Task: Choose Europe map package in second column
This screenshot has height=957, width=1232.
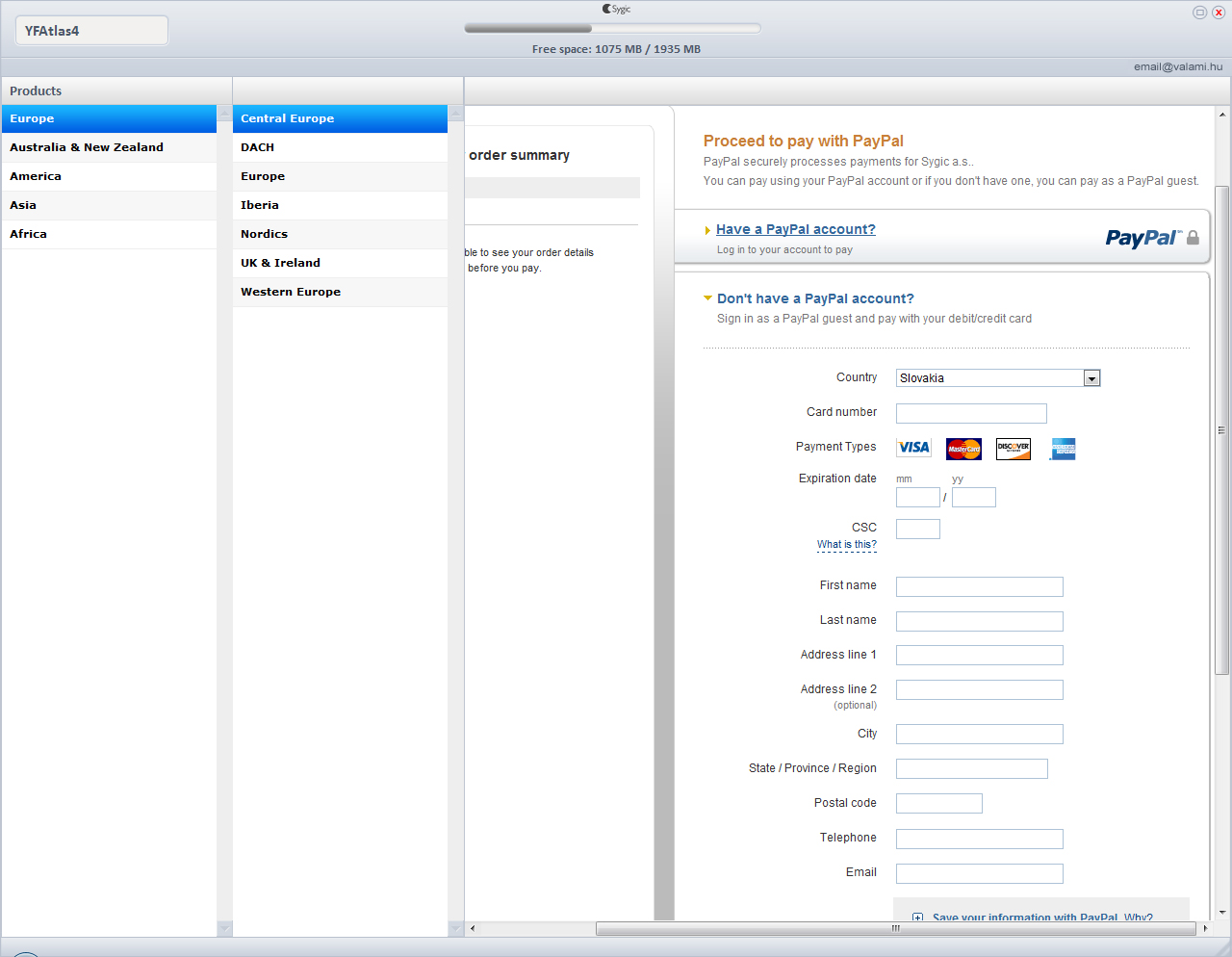Action: (340, 176)
